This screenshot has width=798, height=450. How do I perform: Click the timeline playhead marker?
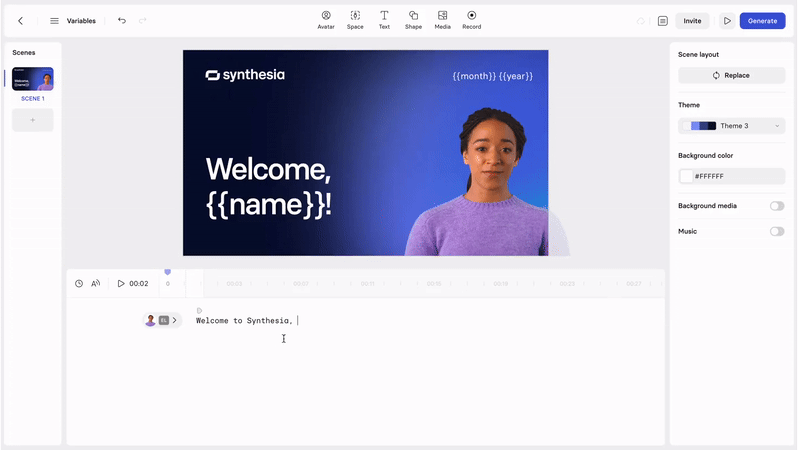167,272
